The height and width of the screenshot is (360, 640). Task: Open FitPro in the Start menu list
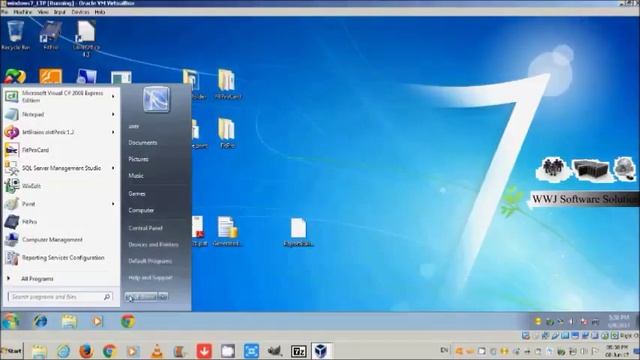pyautogui.click(x=60, y=222)
